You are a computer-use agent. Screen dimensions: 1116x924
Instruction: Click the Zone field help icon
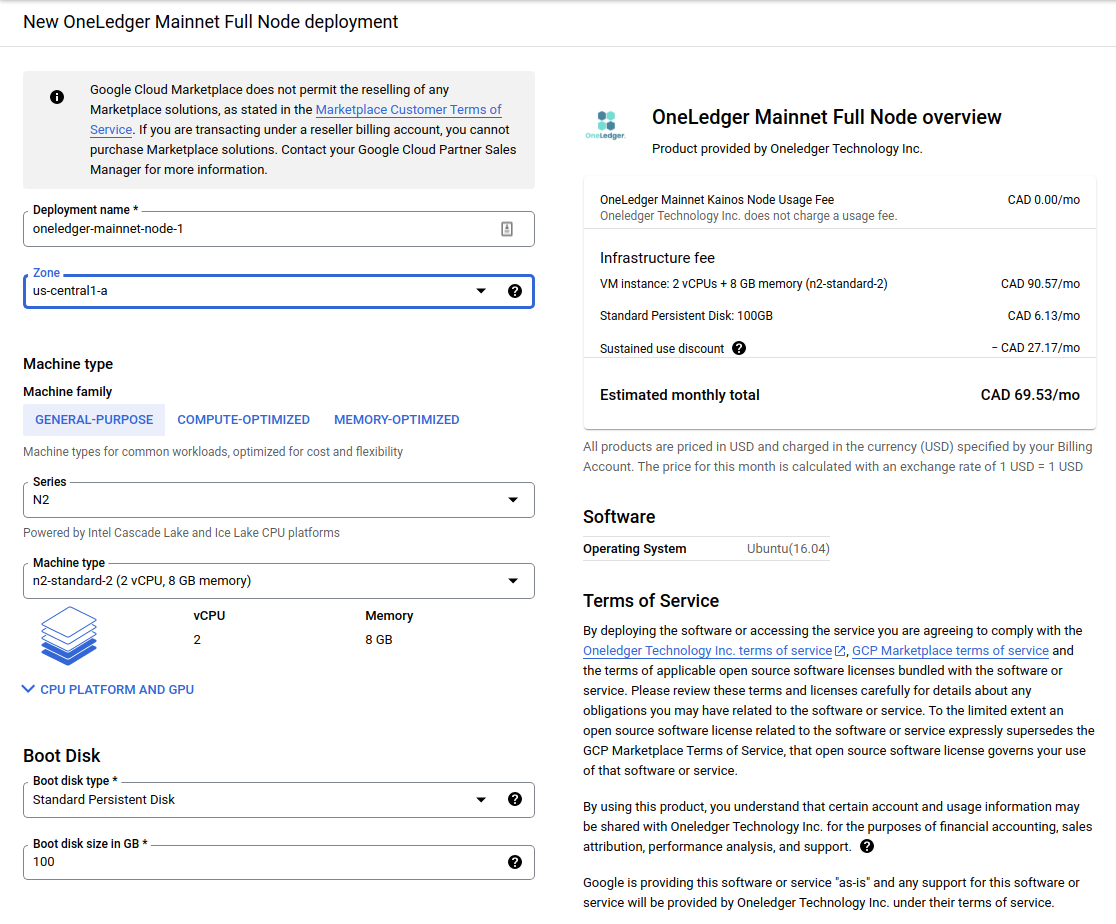pos(515,291)
